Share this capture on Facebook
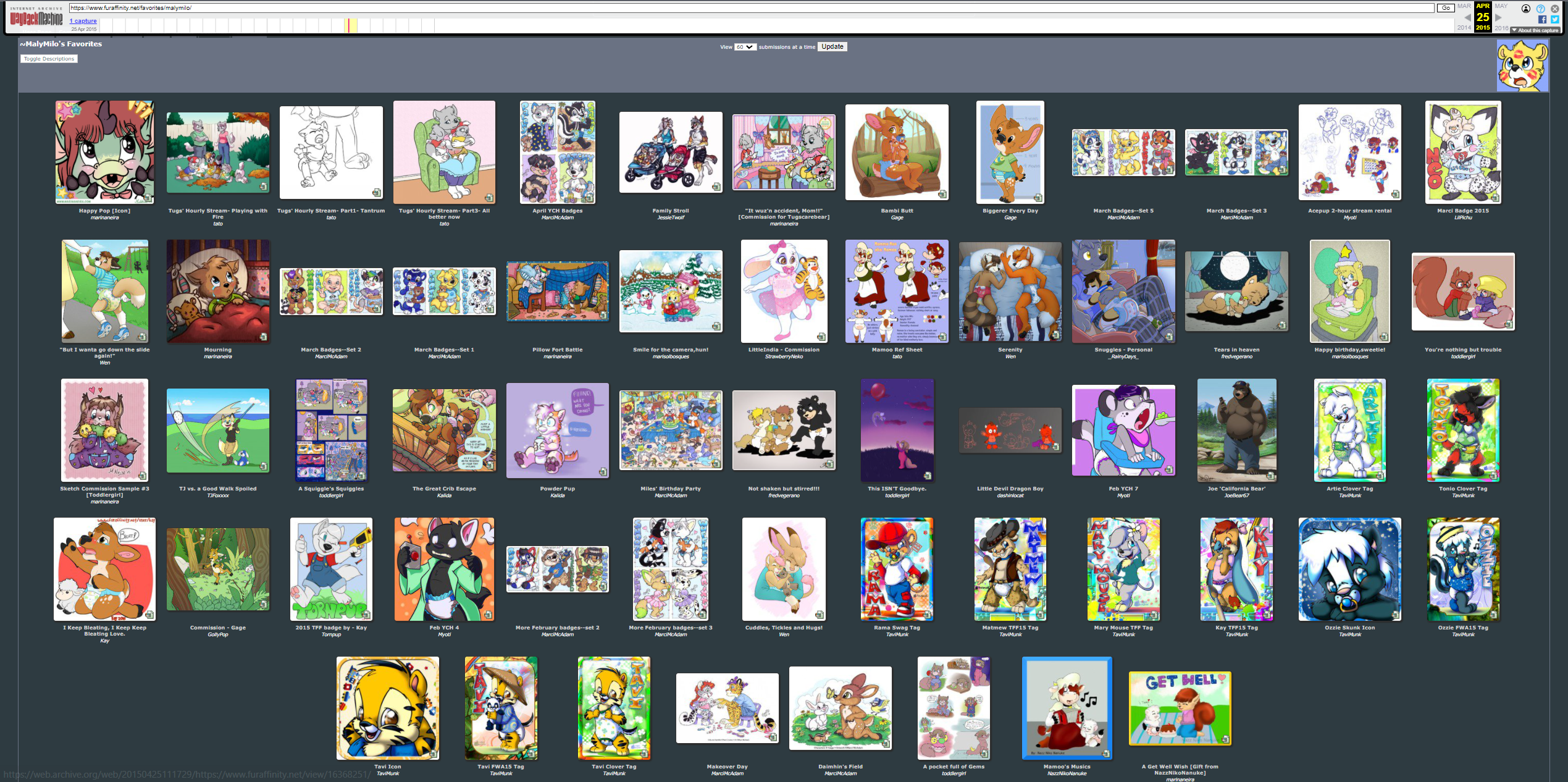This screenshot has height=782, width=1568. tap(1542, 20)
